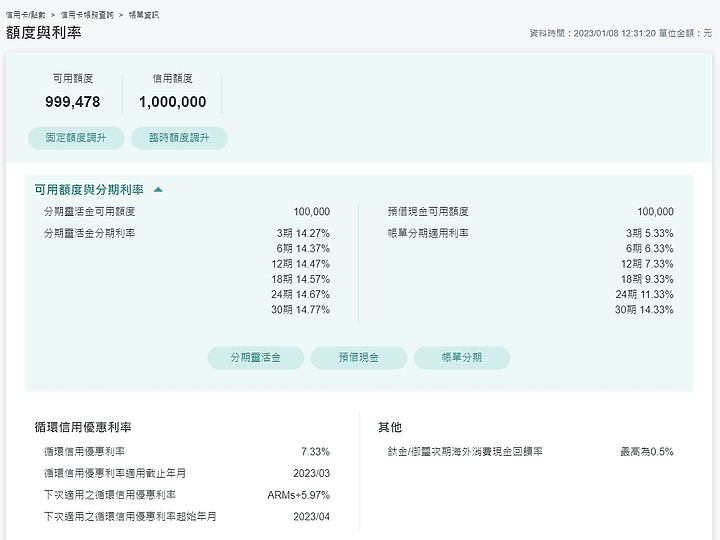Viewport: 720px width, 540px height.
Task: Select the ARMs+5.97% value
Action: (298, 495)
